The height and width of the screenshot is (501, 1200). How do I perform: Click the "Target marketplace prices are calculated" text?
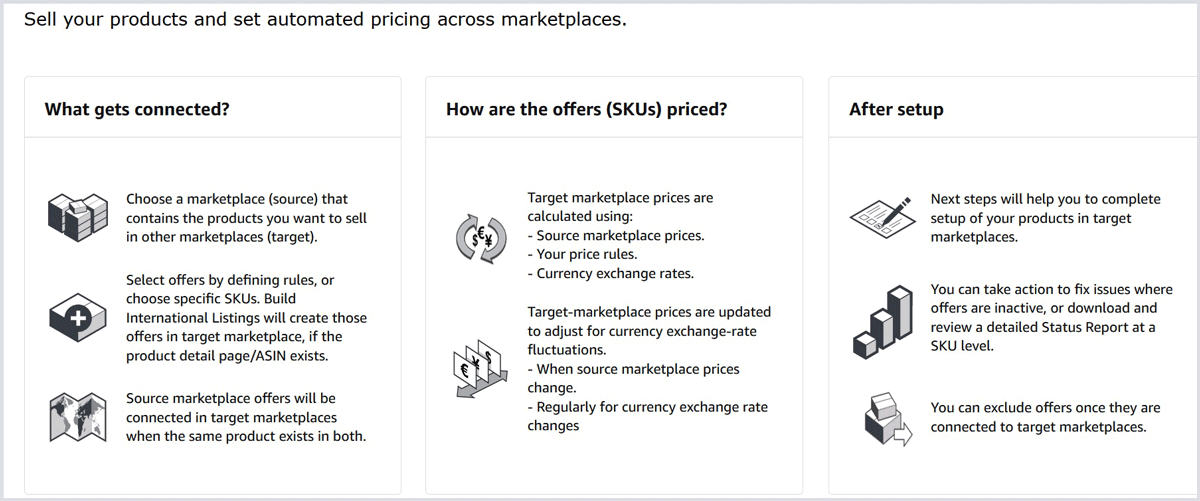click(x=620, y=235)
